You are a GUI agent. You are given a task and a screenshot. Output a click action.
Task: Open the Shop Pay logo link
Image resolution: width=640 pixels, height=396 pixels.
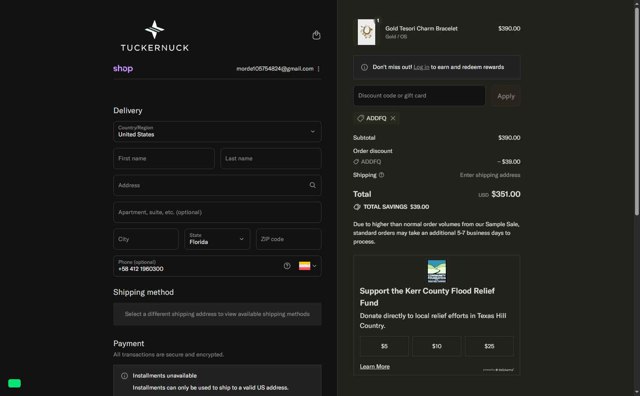[123, 69]
